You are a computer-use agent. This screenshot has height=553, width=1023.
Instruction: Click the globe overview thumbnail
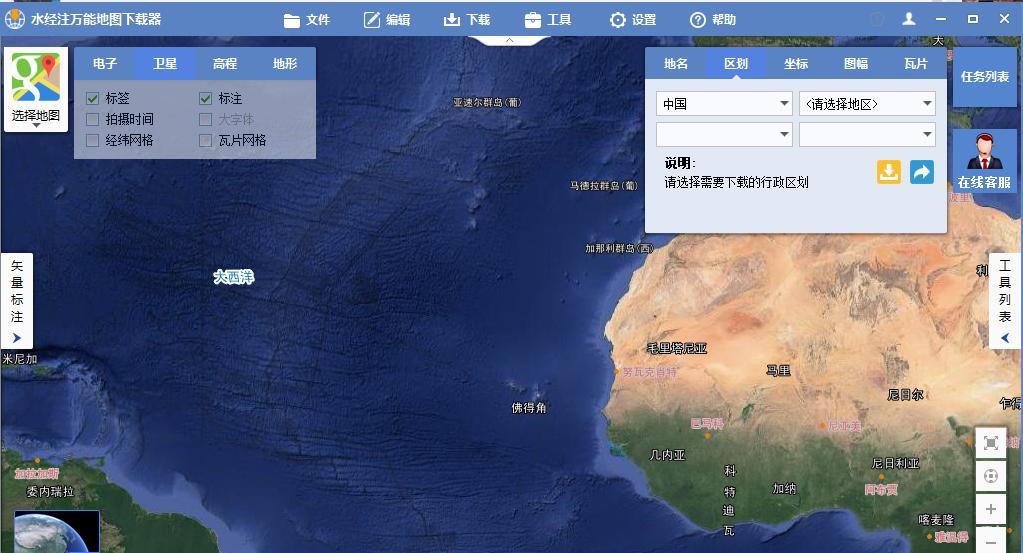56,532
